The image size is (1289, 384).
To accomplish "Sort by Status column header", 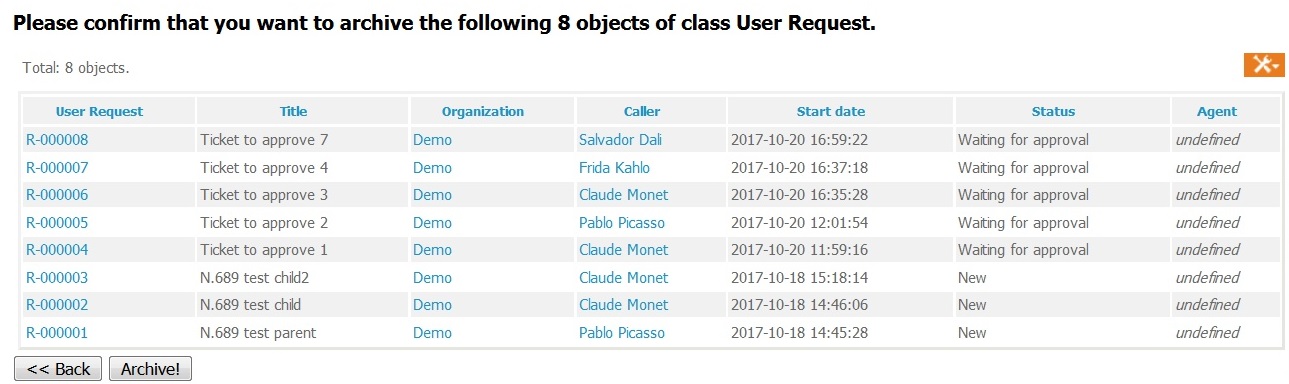I will [1053, 112].
